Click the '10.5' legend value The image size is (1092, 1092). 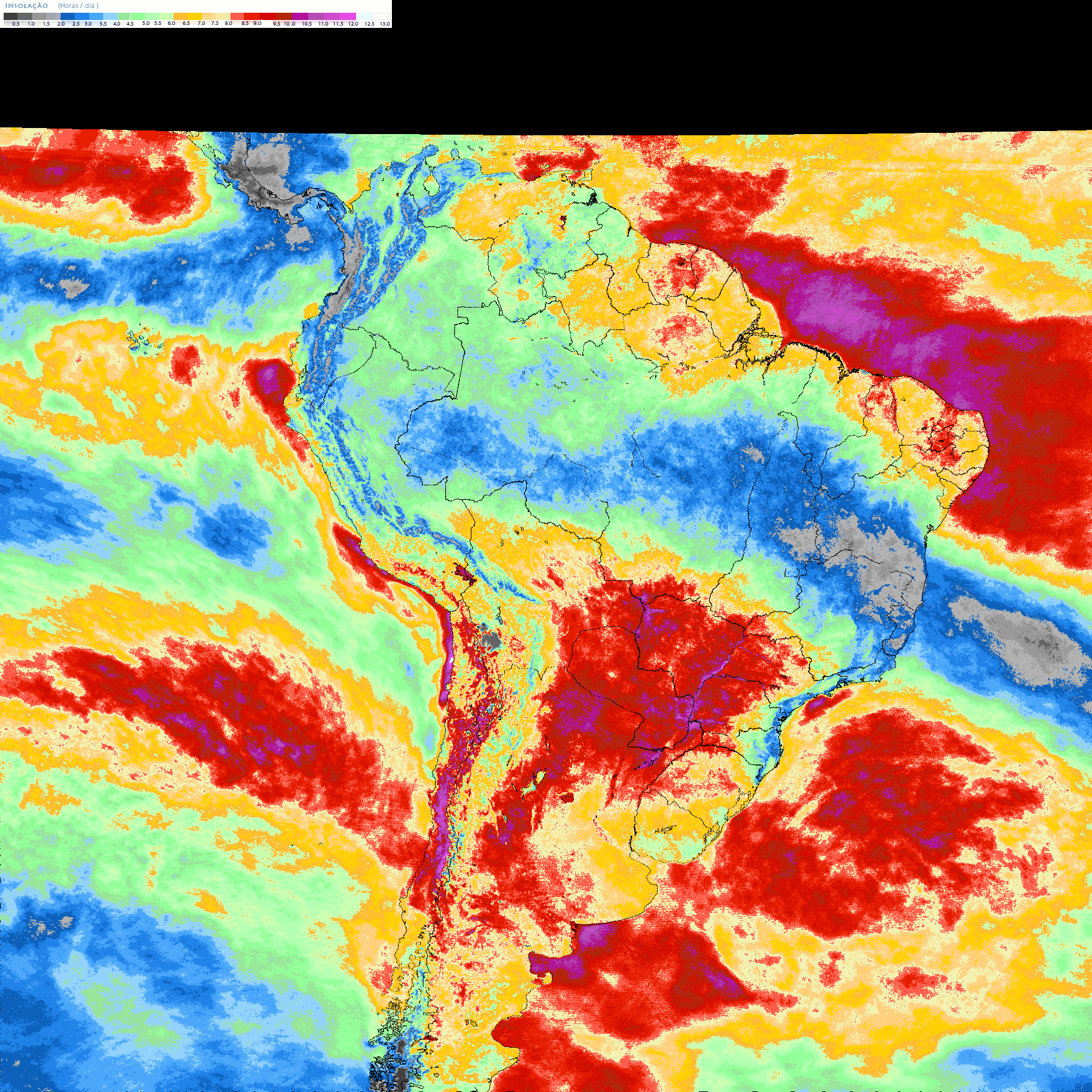307,24
